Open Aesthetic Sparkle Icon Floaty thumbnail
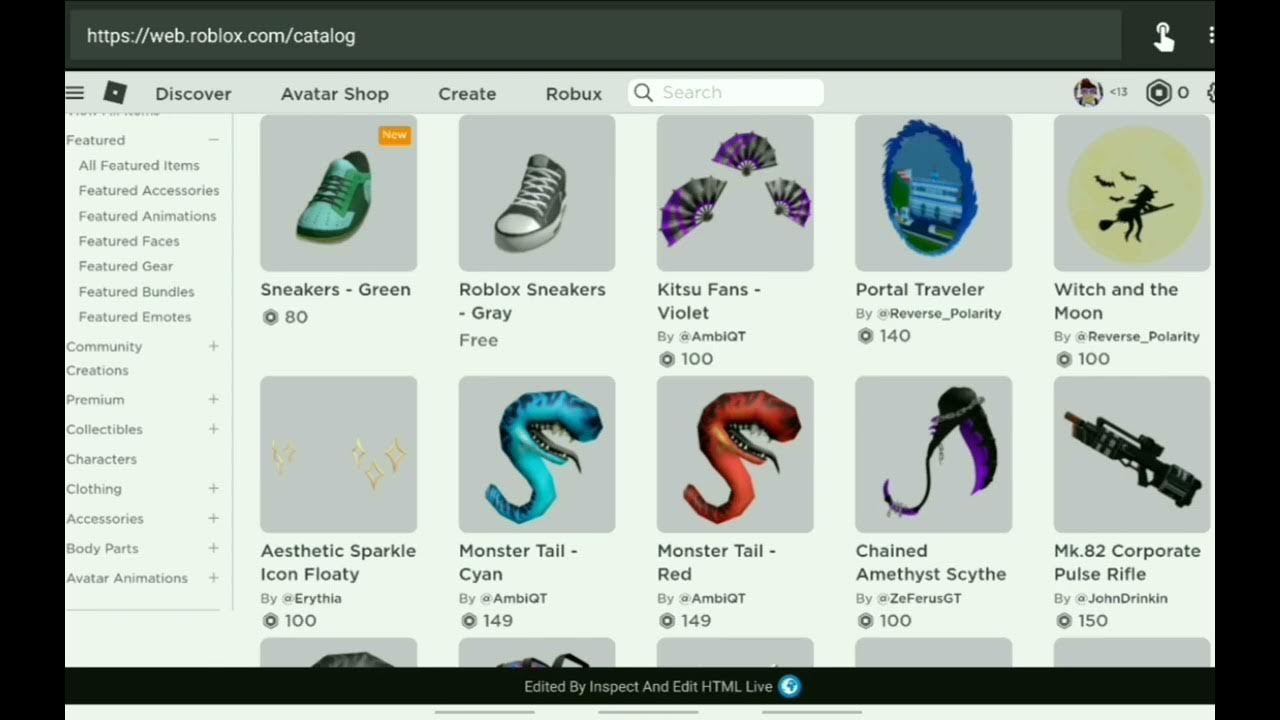Screen dimensions: 1280x720 pyautogui.click(x=338, y=454)
